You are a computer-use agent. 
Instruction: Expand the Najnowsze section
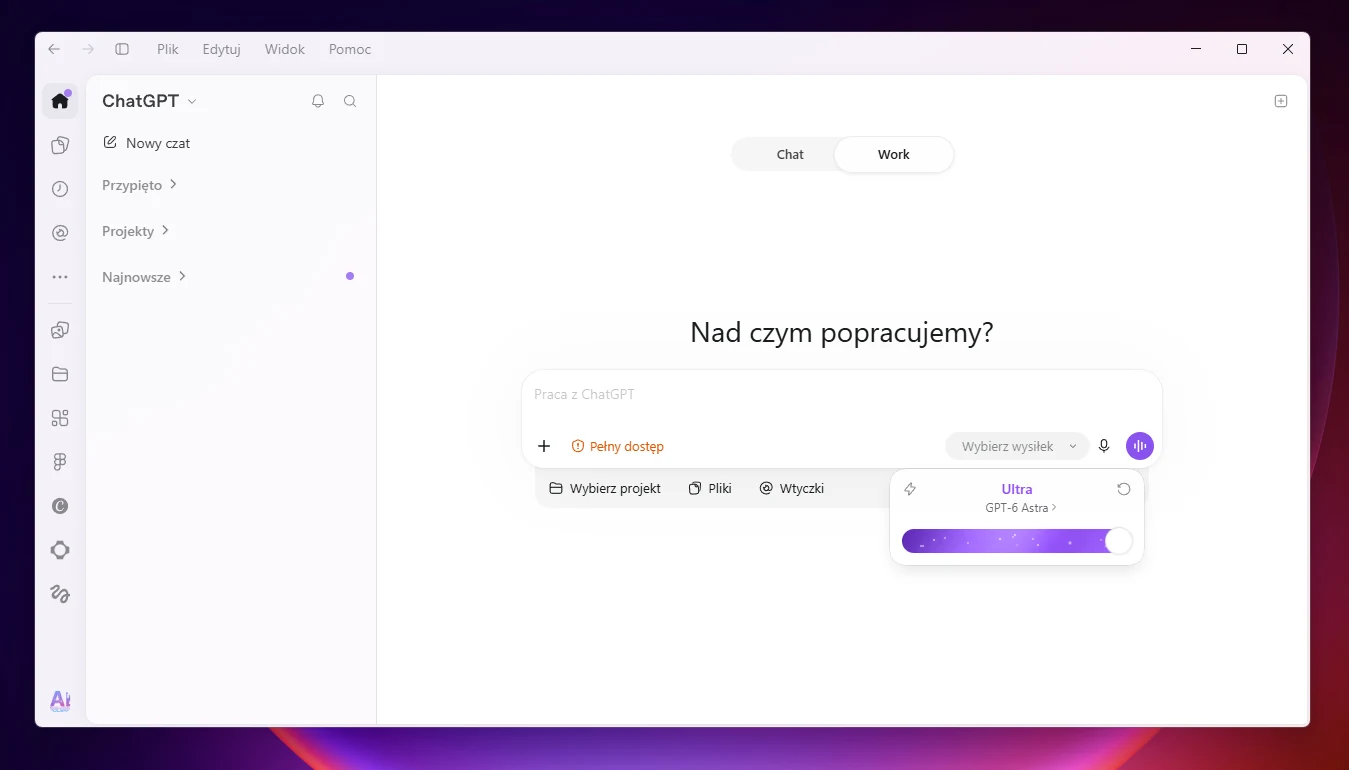point(145,277)
